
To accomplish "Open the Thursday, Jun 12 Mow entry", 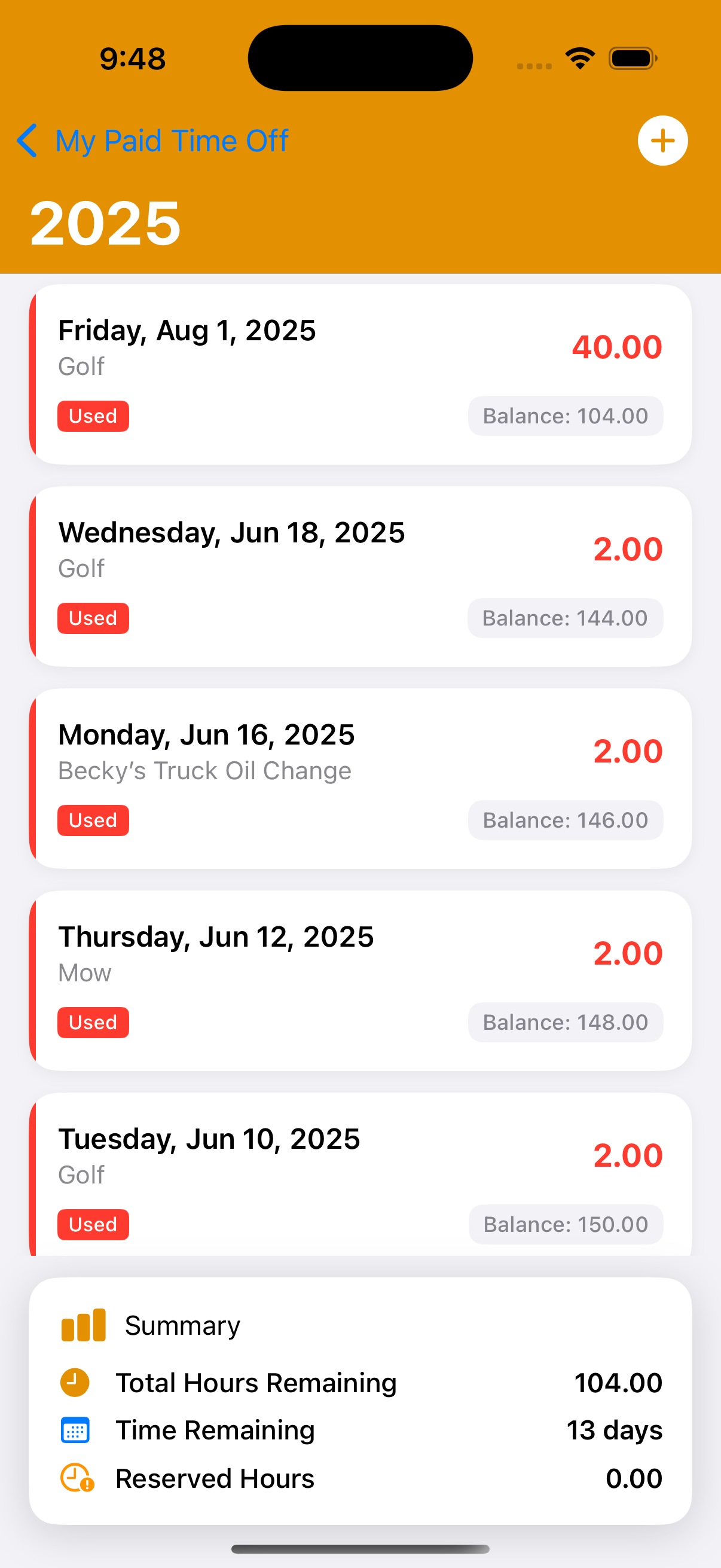I will 359,980.
